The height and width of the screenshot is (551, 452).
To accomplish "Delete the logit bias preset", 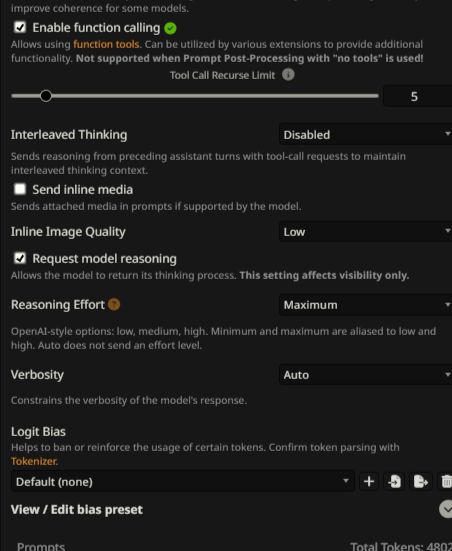I will pyautogui.click(x=445, y=481).
